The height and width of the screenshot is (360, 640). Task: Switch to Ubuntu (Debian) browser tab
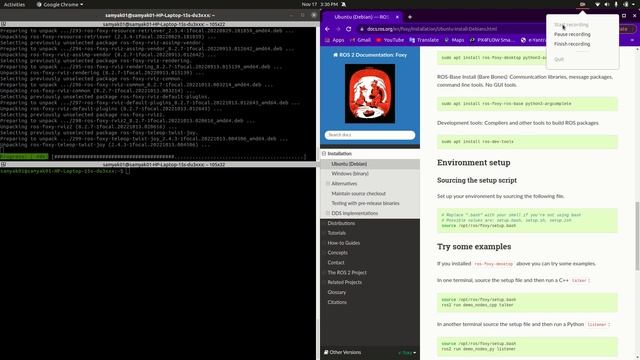pyautogui.click(x=362, y=17)
